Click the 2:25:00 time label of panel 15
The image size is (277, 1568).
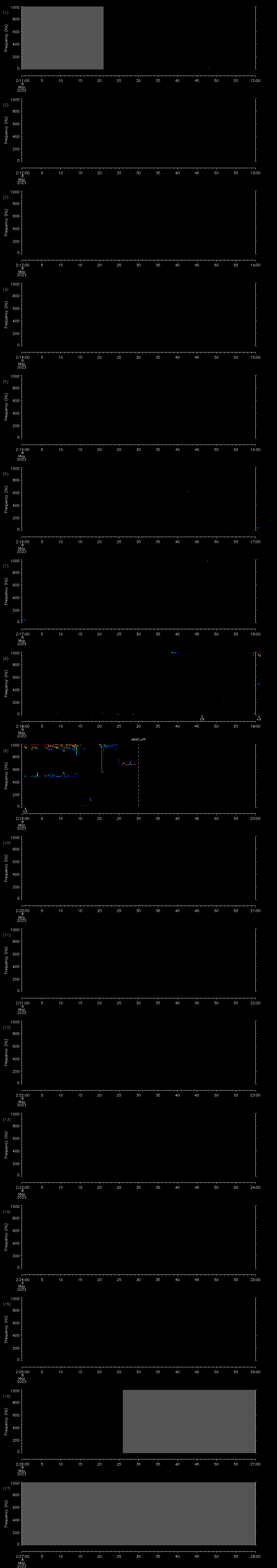pyautogui.click(x=22, y=1372)
